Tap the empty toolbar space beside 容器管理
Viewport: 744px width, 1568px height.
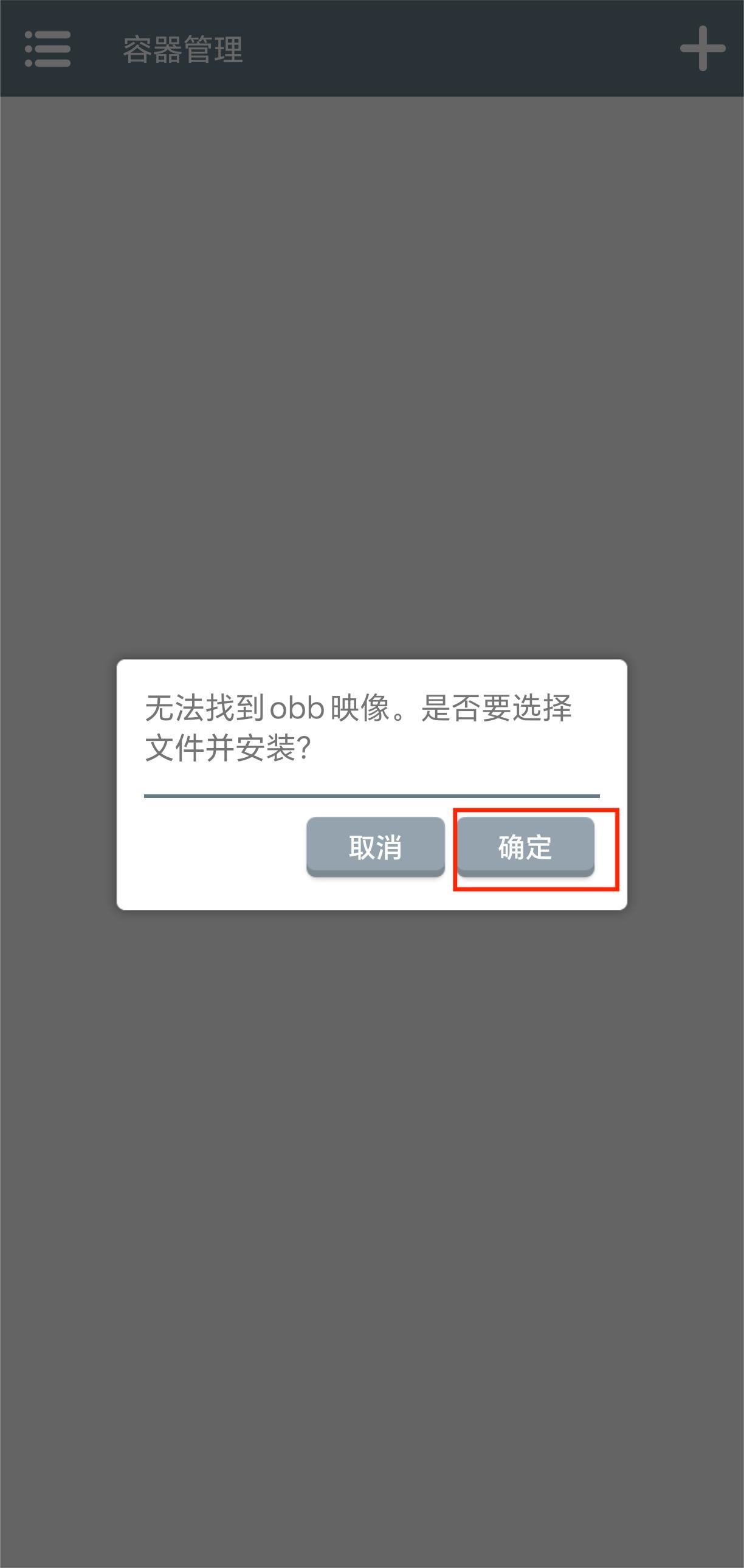(456, 49)
